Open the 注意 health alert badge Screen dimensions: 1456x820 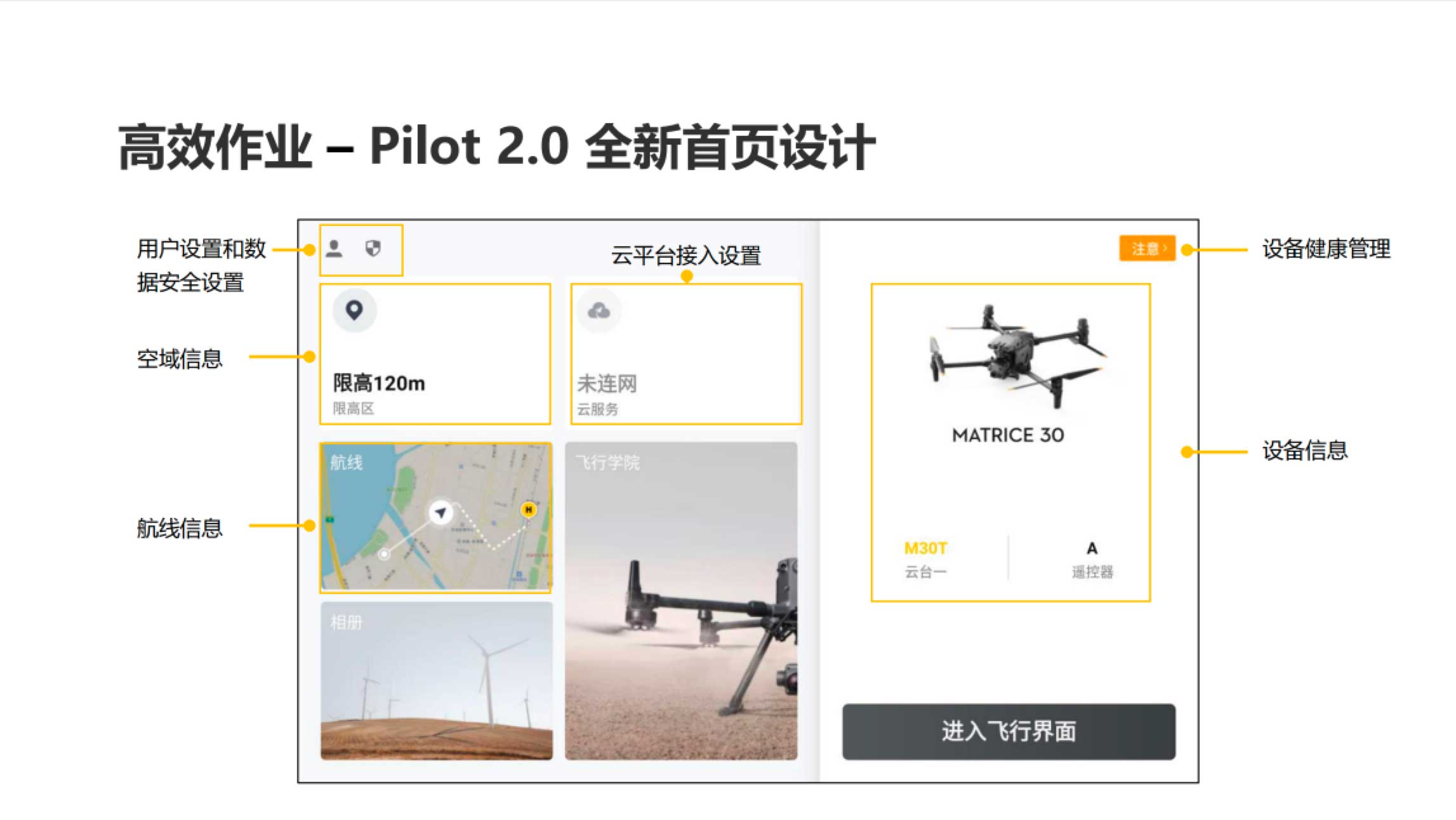(x=1147, y=248)
